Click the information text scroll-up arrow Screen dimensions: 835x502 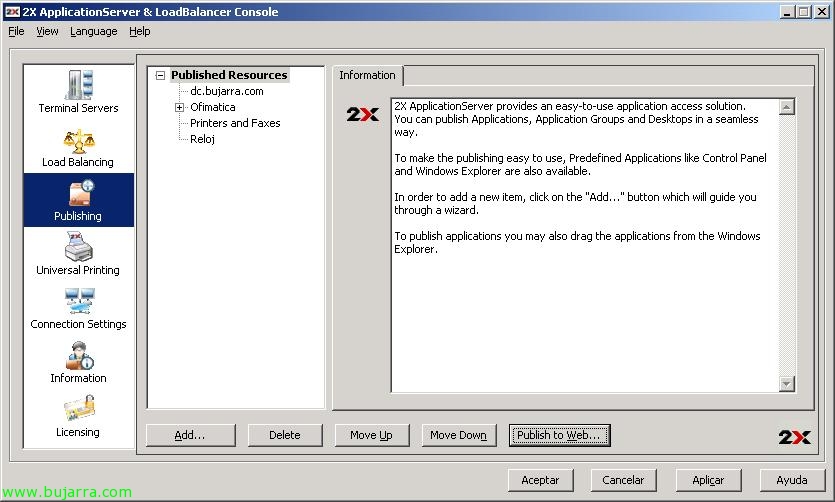[787, 107]
